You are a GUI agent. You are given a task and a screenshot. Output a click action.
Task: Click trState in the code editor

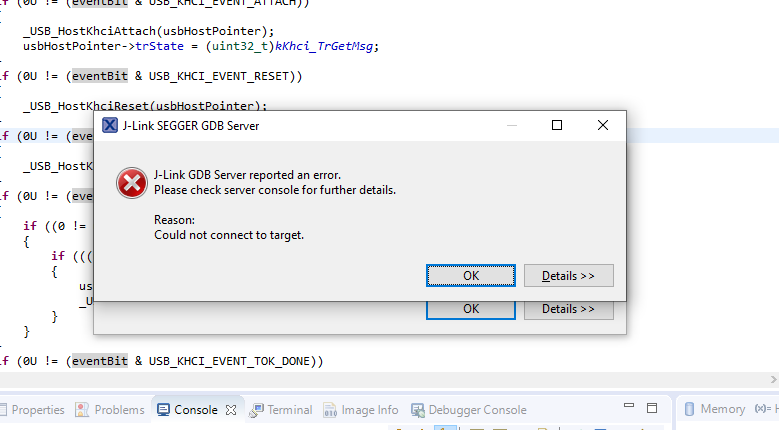pos(159,46)
